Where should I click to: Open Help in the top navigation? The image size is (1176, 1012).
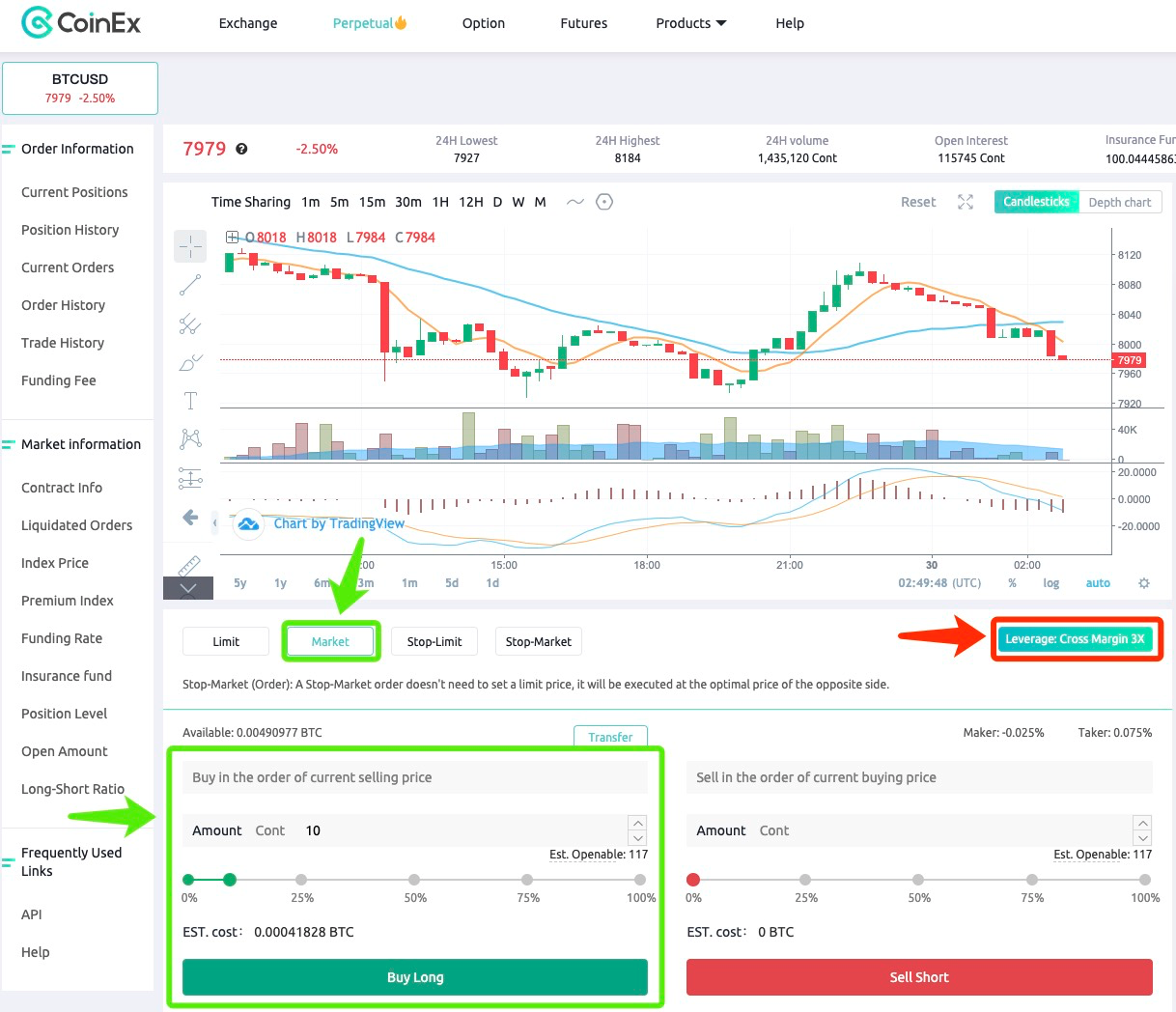790,23
